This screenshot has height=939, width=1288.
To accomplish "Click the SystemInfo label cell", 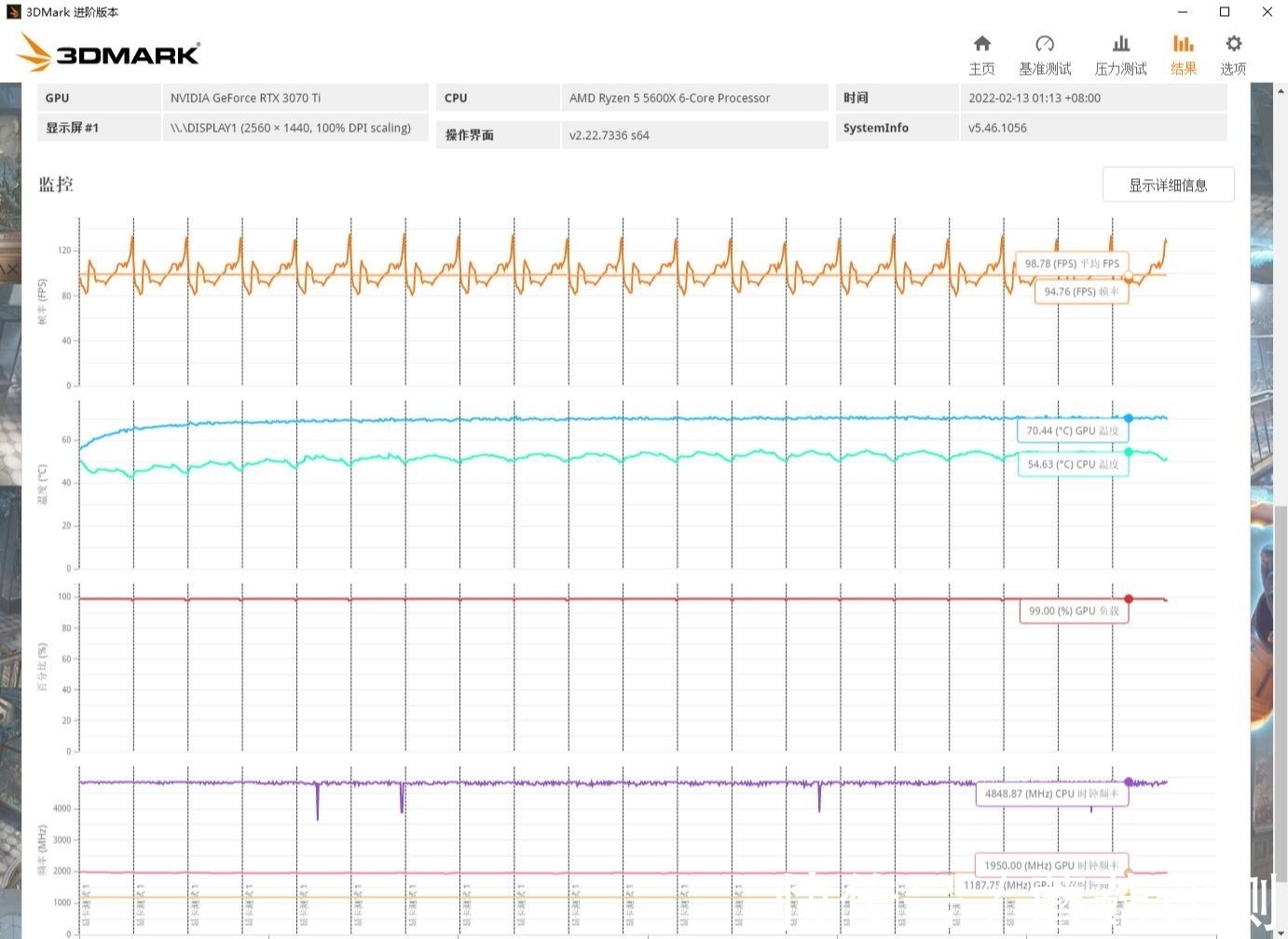I will [x=897, y=128].
